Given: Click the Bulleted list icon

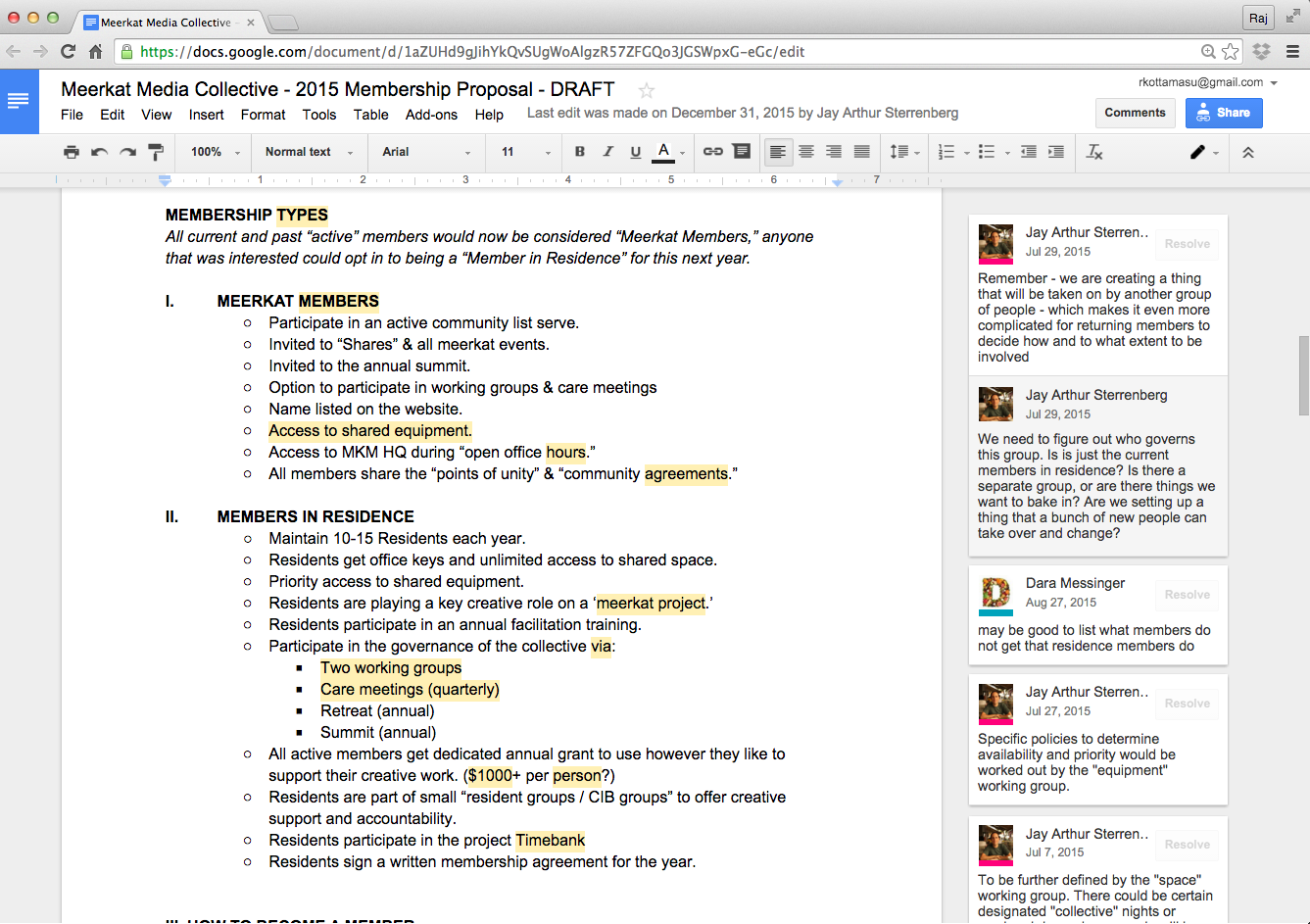Looking at the screenshot, I should pos(987,152).
